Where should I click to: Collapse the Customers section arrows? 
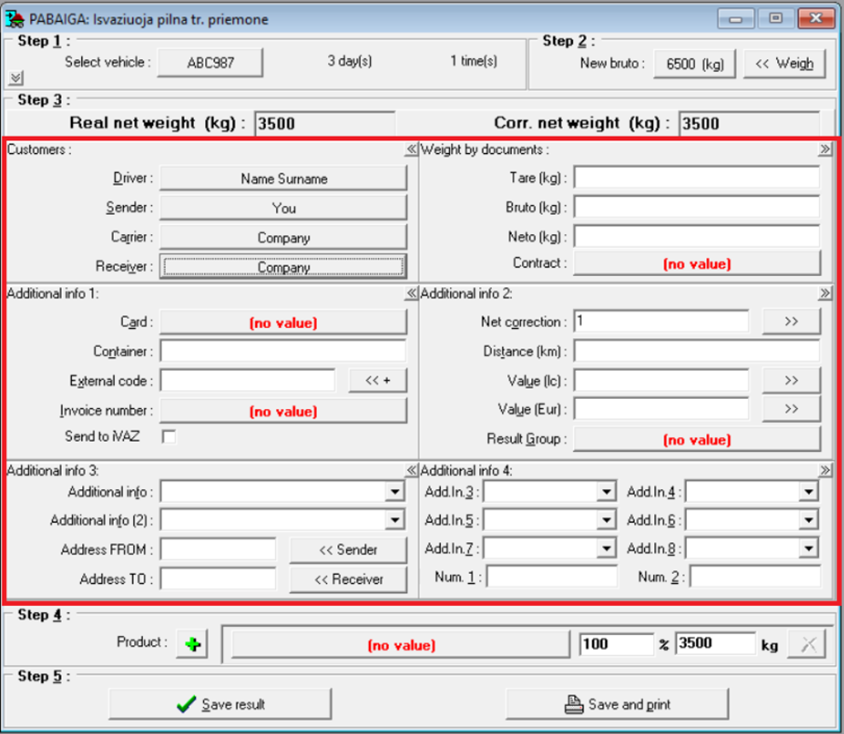411,150
